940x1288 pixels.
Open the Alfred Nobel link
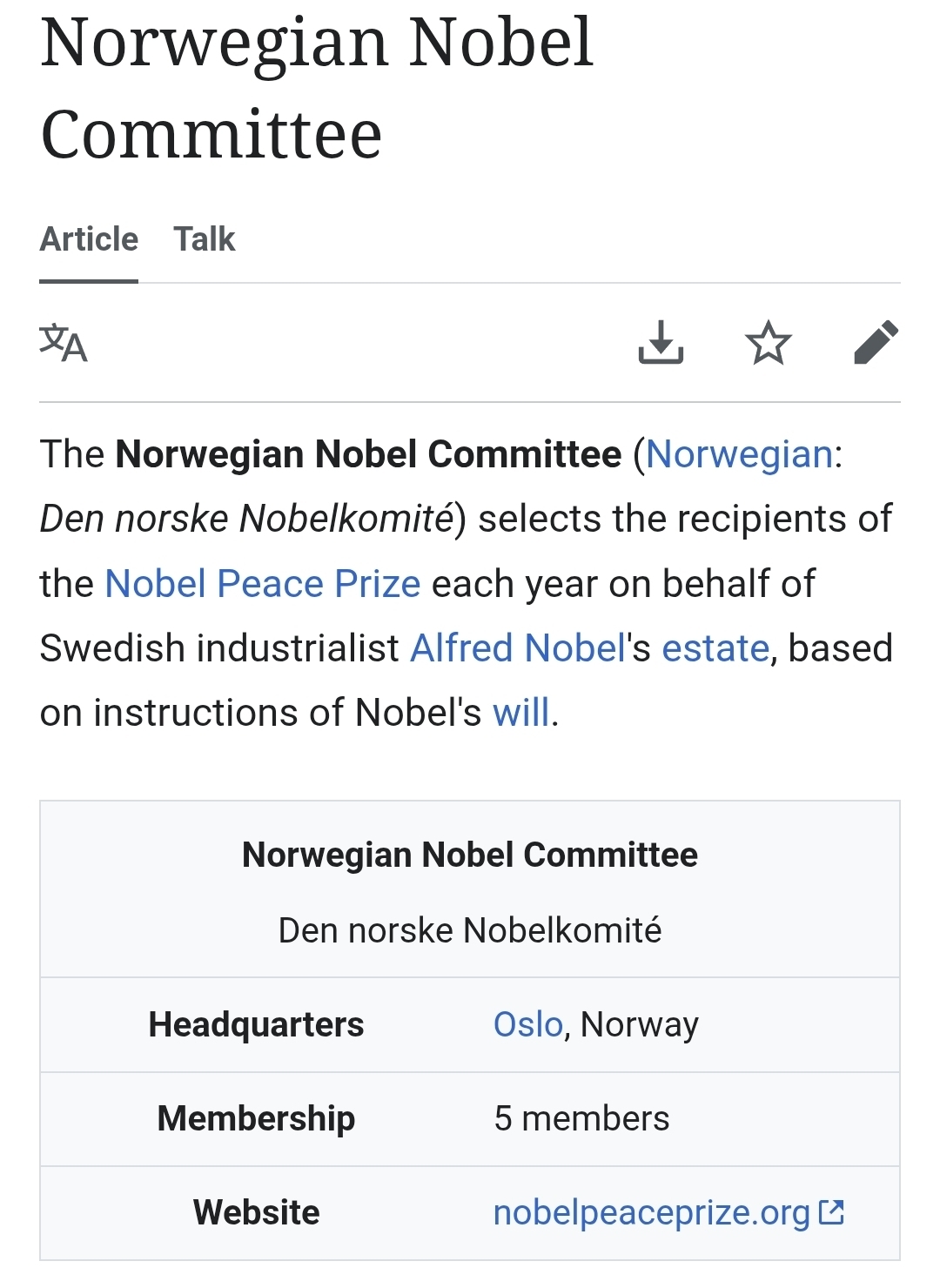pos(517,648)
